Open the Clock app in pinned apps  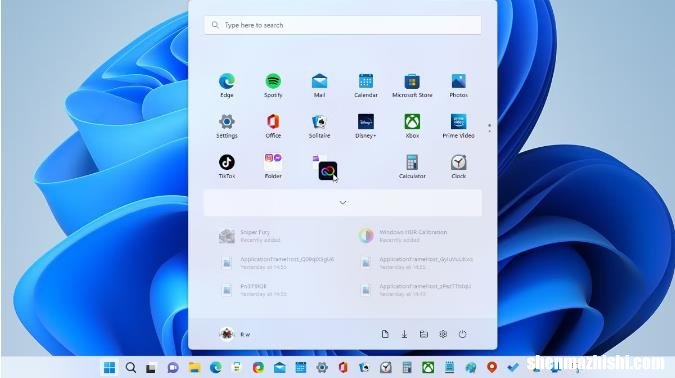point(458,166)
